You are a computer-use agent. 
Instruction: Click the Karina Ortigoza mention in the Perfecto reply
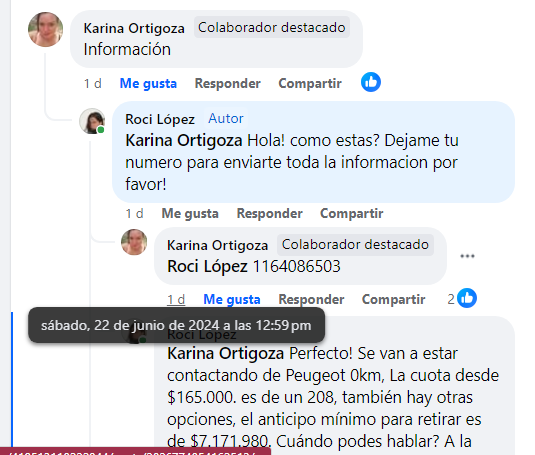pyautogui.click(x=226, y=353)
